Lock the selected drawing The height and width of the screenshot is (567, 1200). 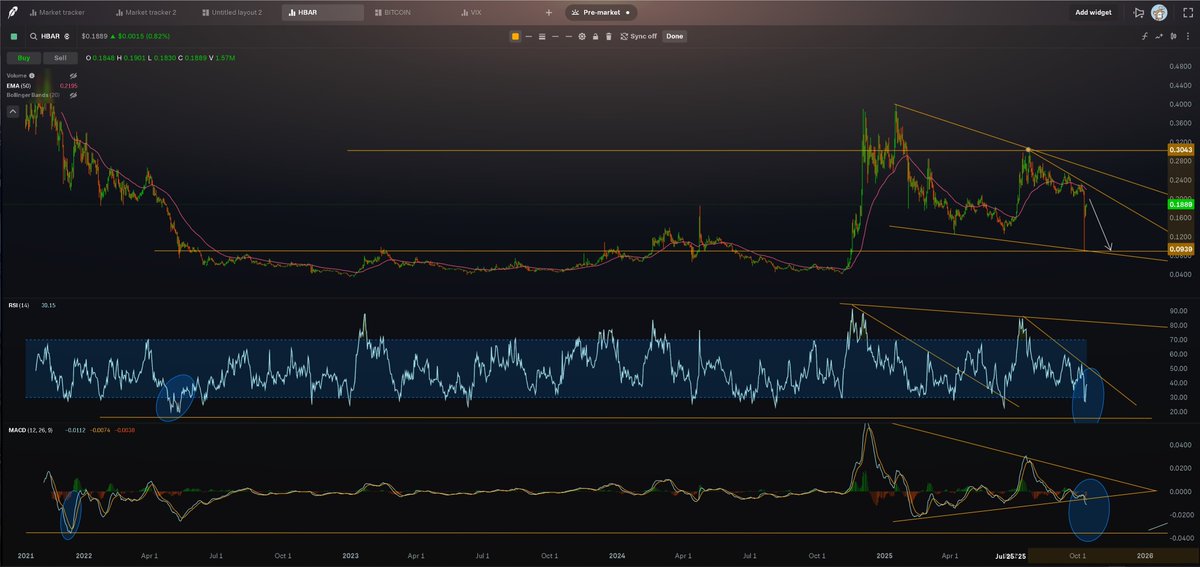tap(595, 36)
